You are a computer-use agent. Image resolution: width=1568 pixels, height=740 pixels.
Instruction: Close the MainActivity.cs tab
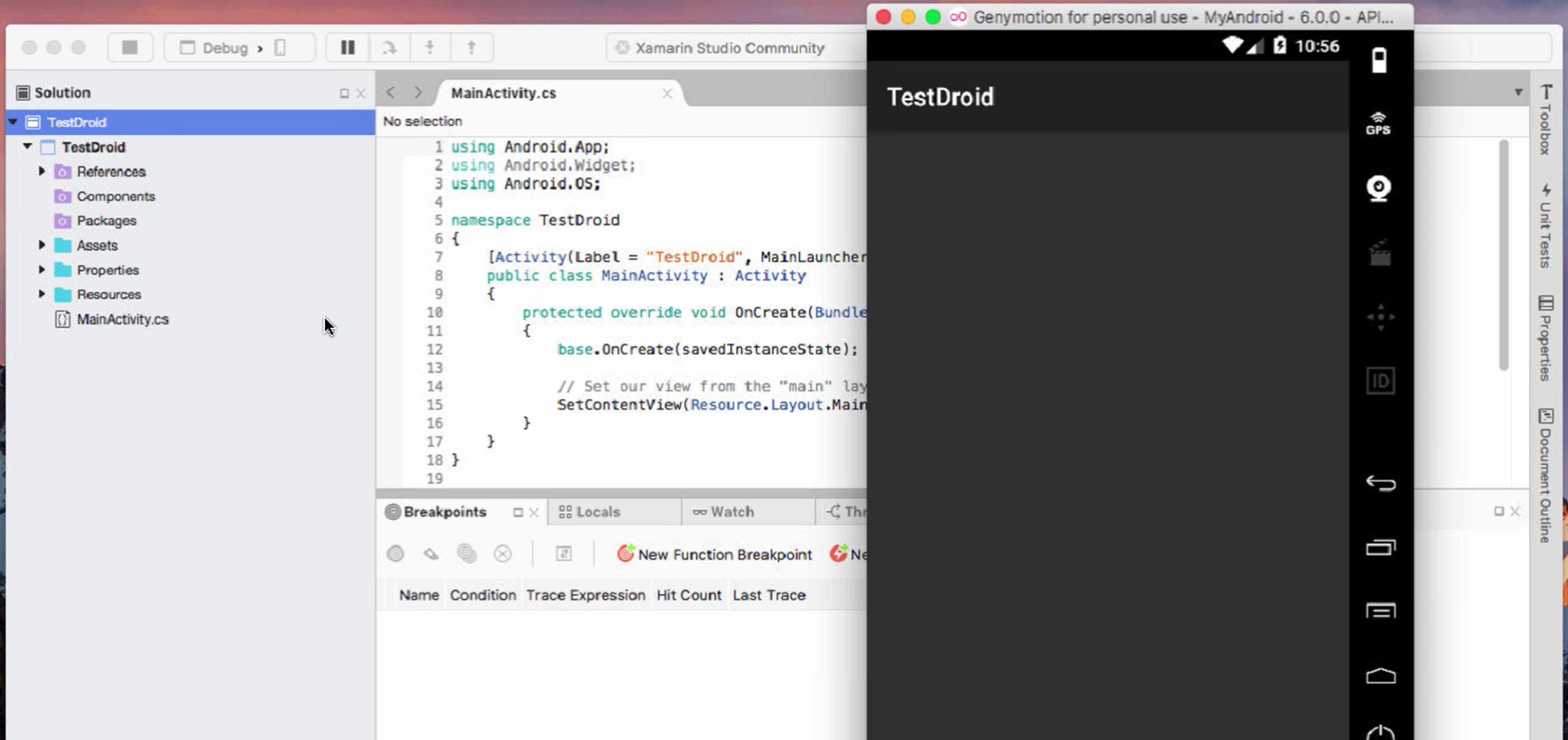[x=667, y=93]
